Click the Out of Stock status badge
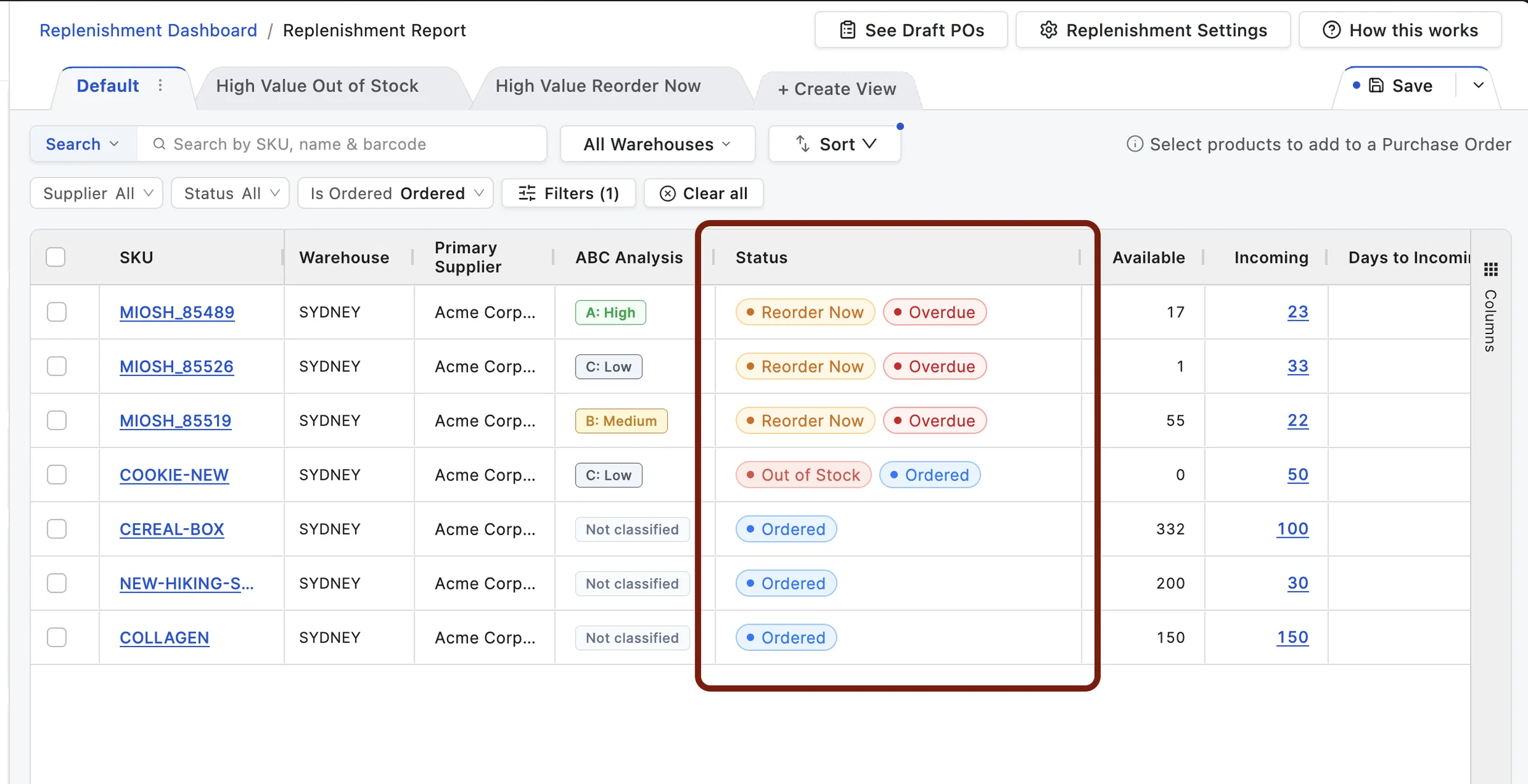 803,475
